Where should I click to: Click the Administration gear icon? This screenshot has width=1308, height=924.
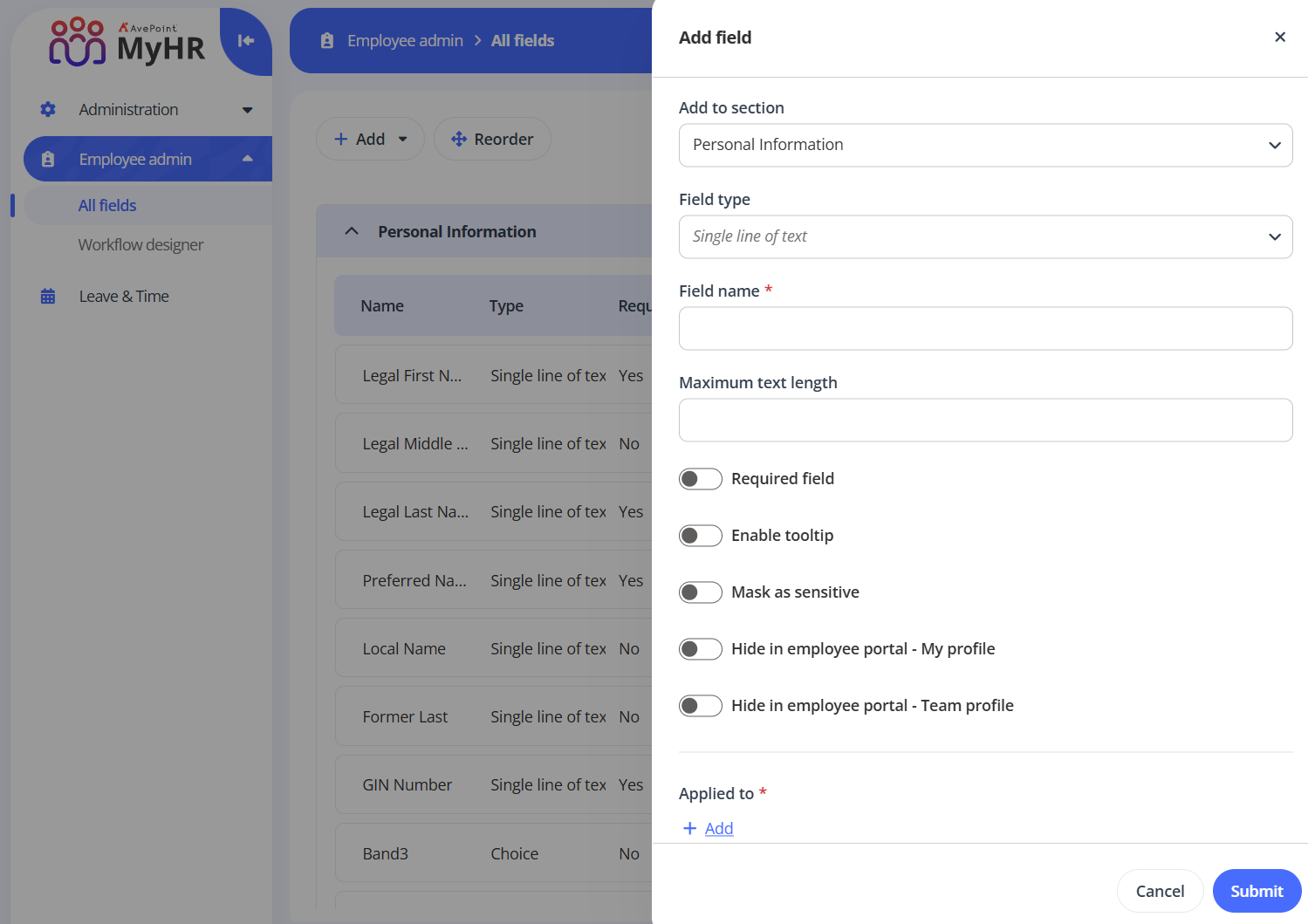[x=48, y=109]
